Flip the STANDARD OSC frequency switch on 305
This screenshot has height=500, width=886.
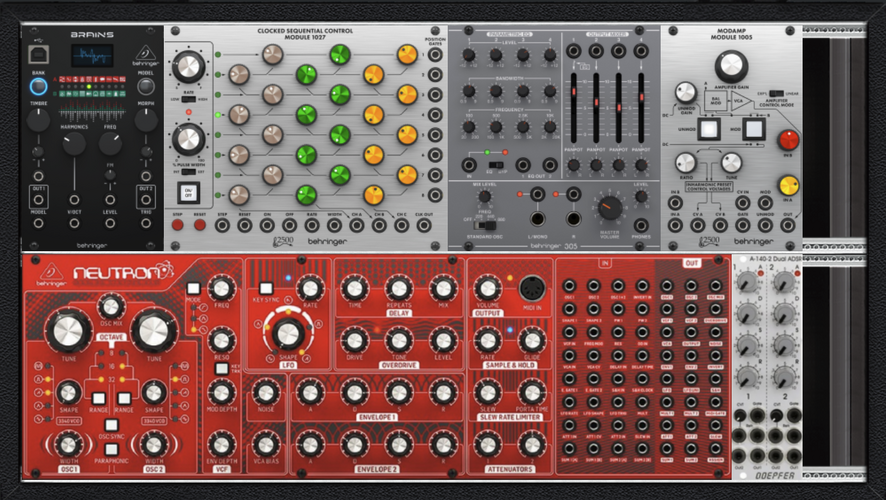pos(486,225)
